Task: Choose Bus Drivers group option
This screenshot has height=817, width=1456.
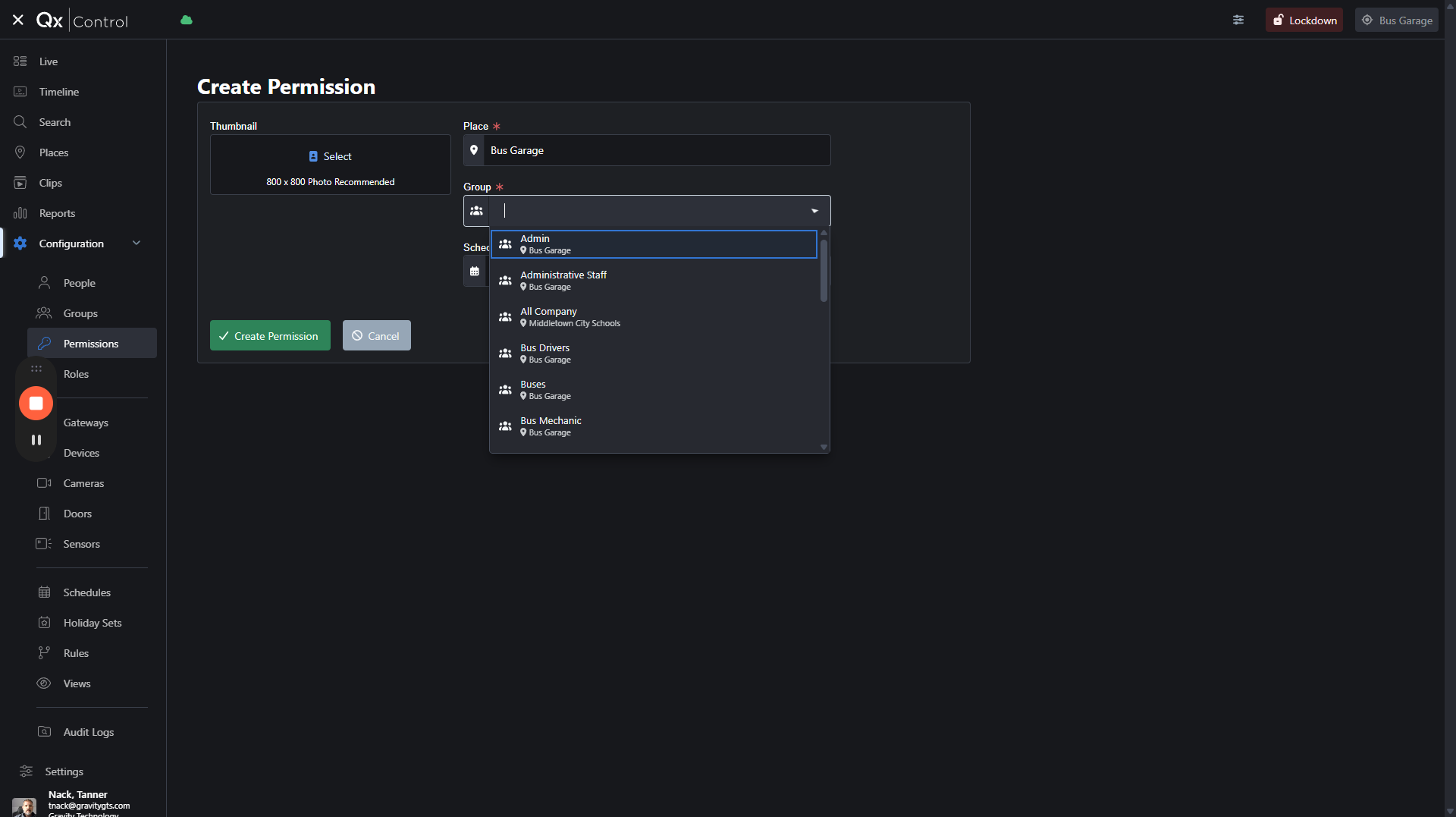Action: point(653,354)
